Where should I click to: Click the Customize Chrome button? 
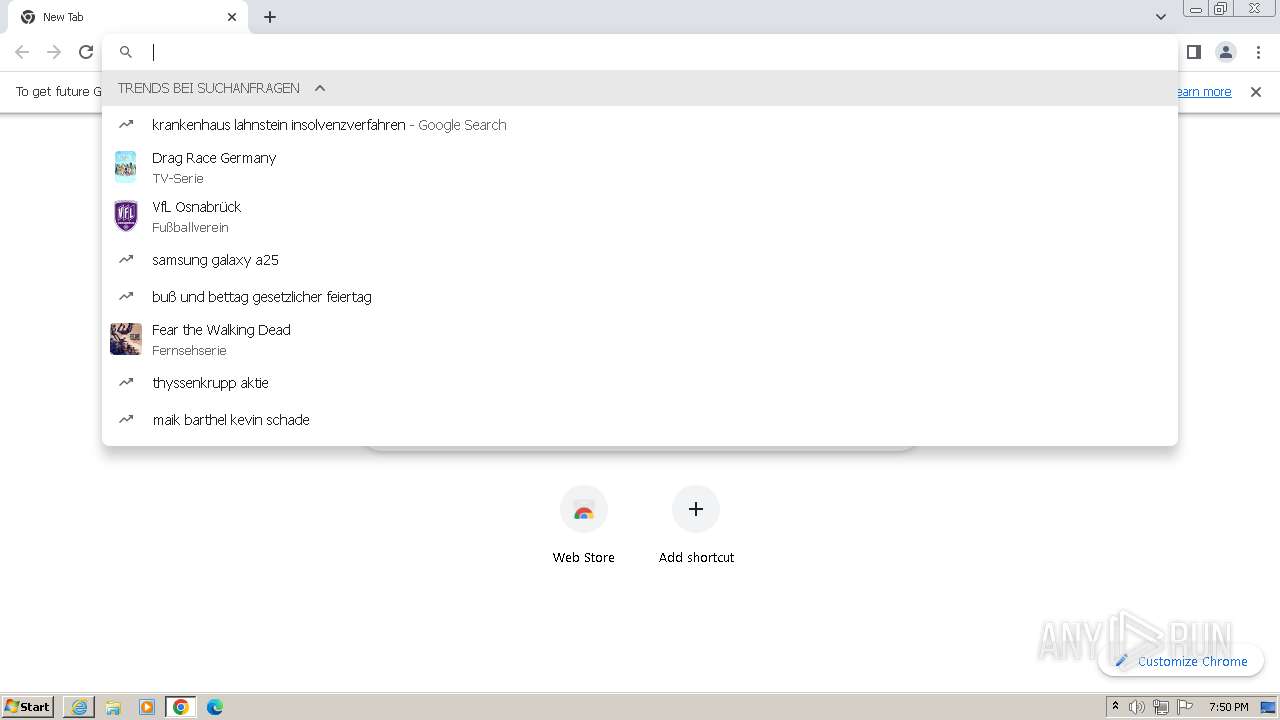[x=1181, y=661]
